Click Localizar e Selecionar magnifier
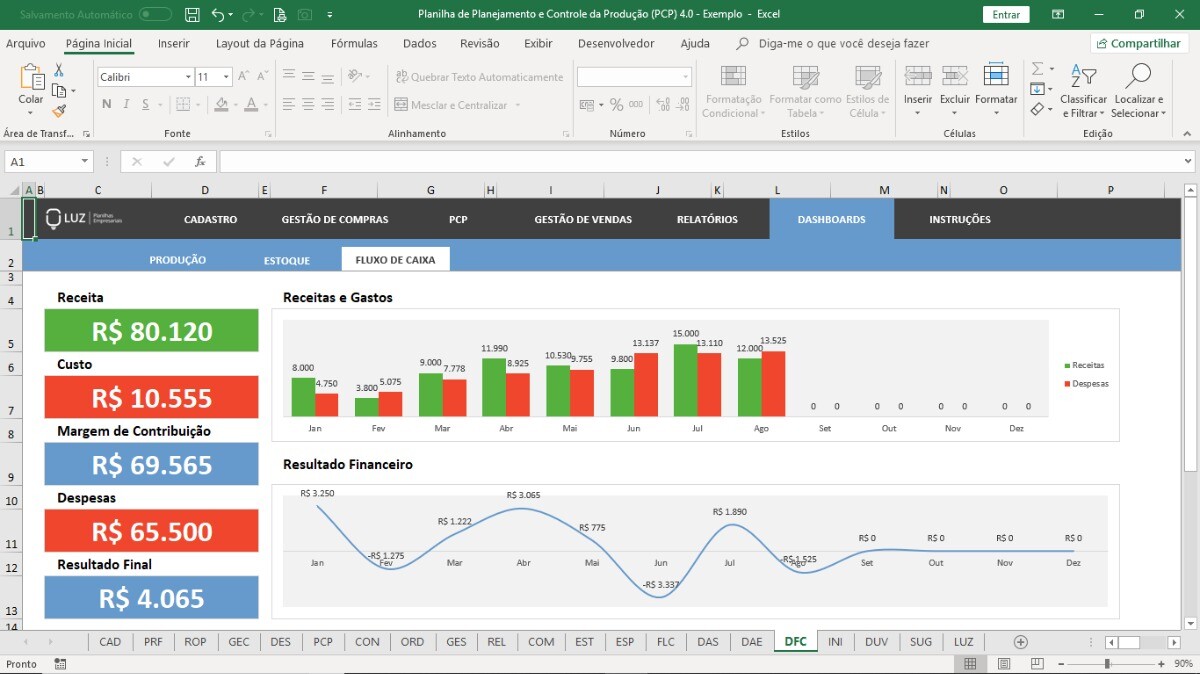This screenshot has height=674, width=1200. [1138, 91]
